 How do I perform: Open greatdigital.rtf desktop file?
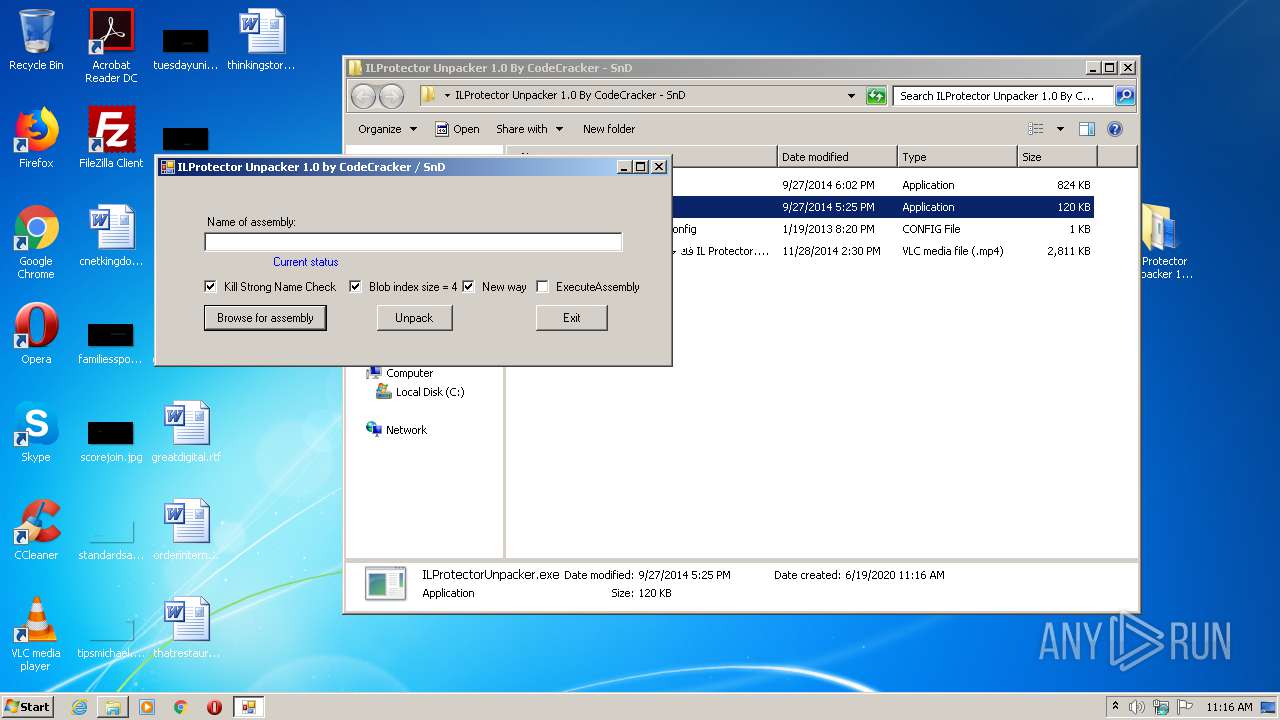(x=186, y=431)
